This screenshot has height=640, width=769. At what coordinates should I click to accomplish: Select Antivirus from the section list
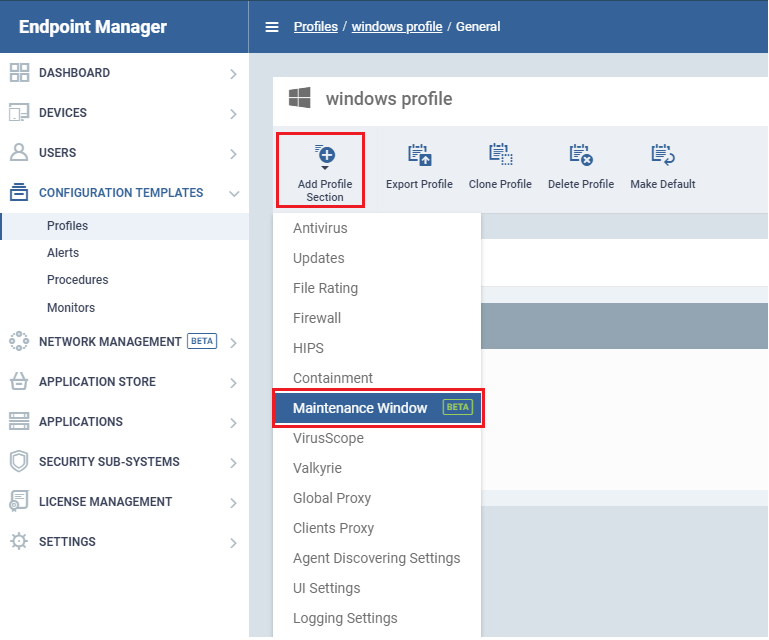377,228
